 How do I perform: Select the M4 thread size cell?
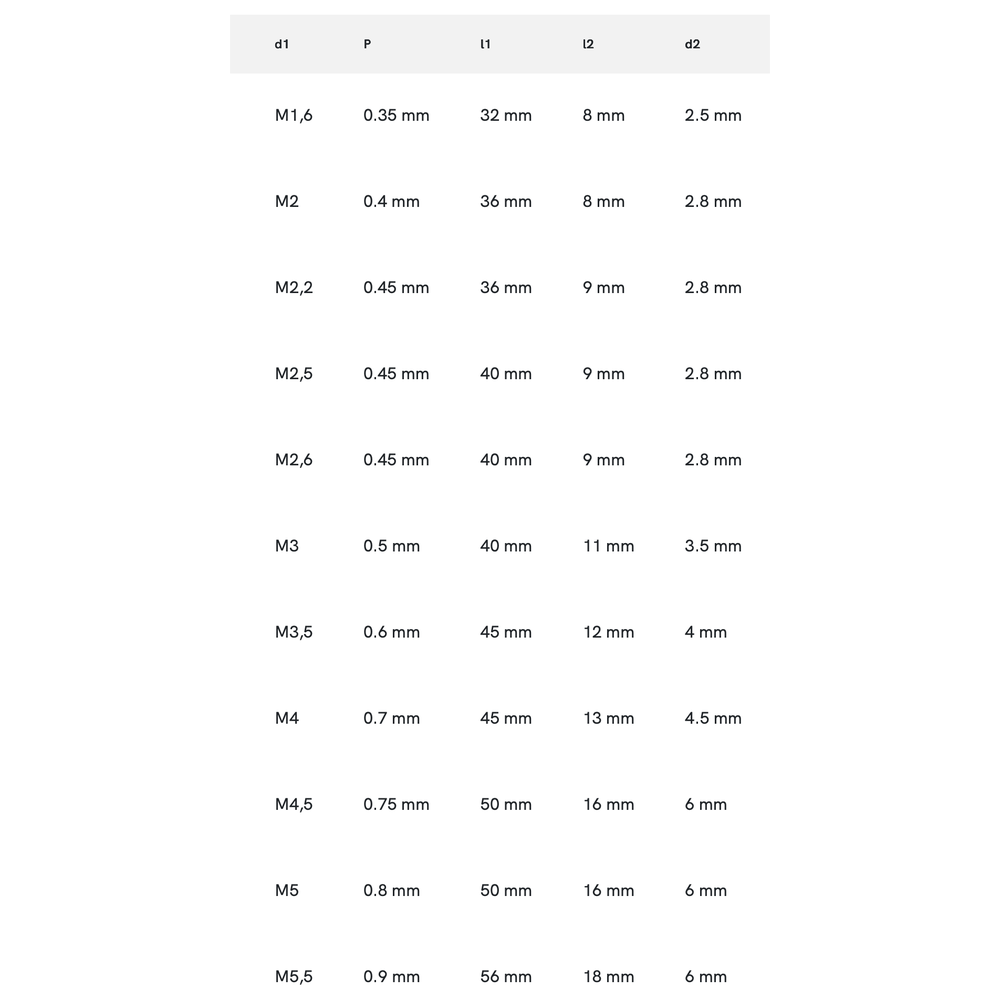[x=287, y=717]
